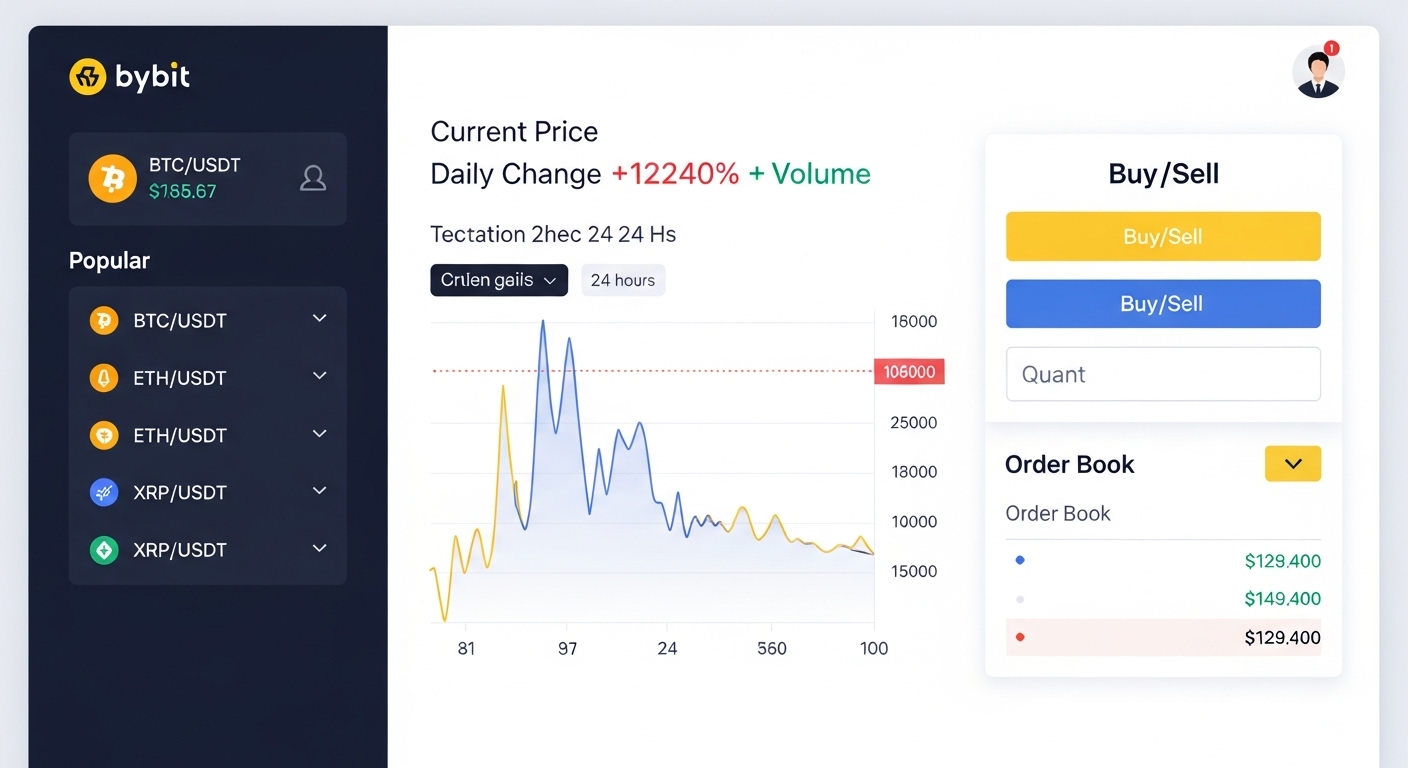Open the 'Crtlen gaiis' dropdown above the chart
Viewport: 1408px width, 768px height.
pos(498,280)
